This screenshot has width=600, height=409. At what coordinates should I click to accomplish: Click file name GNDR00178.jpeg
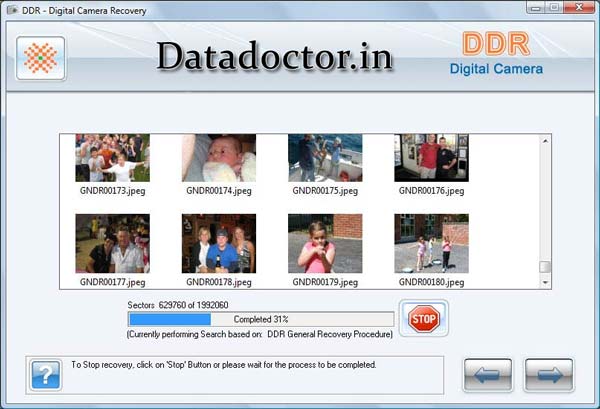click(219, 282)
